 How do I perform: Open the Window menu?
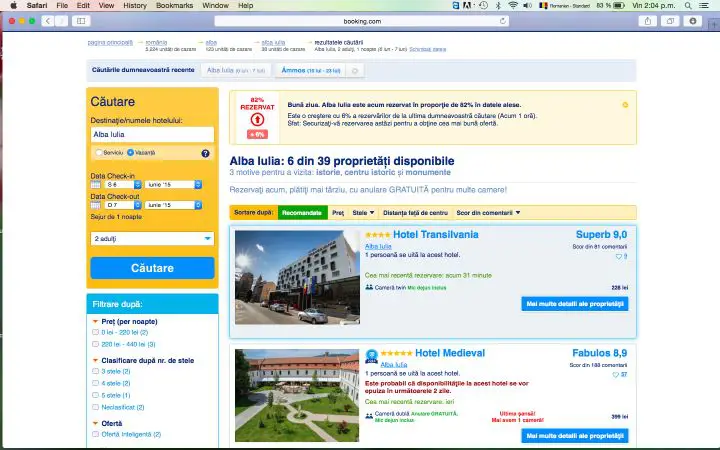tap(215, 6)
